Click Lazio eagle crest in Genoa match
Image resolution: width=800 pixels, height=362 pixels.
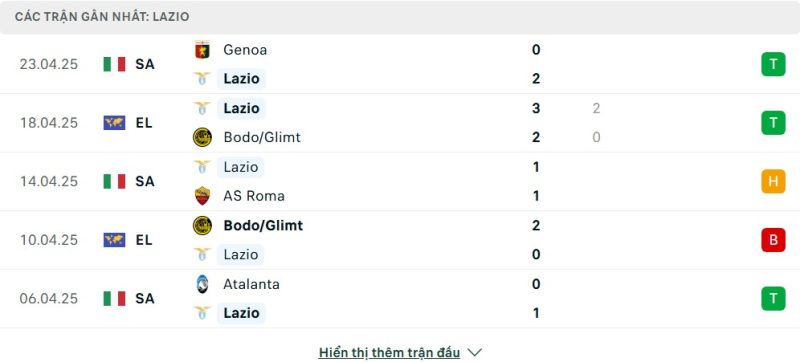[x=202, y=79]
